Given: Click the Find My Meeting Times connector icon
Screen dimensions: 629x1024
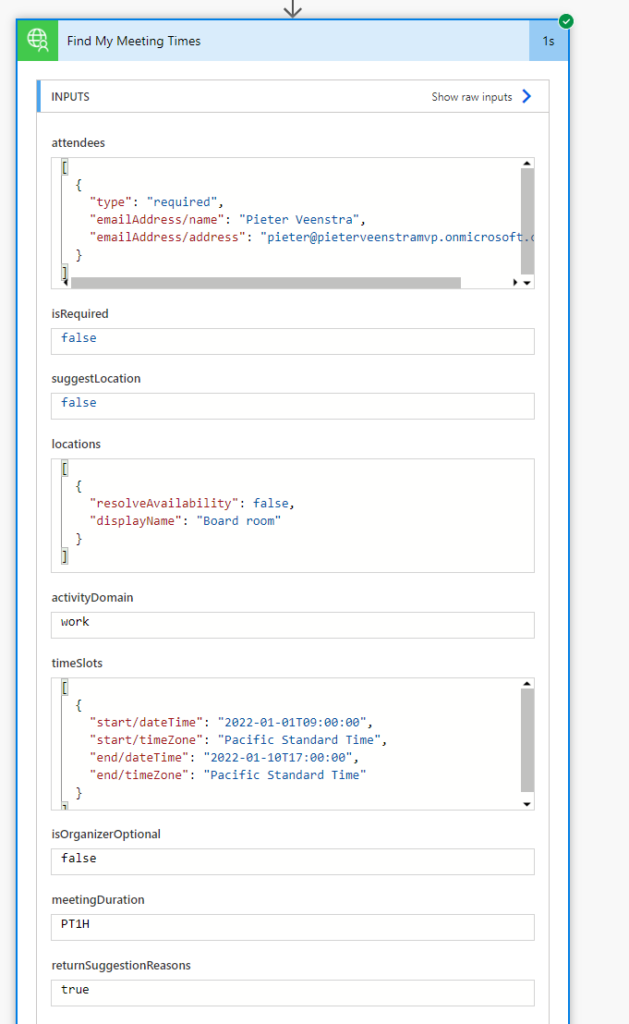Looking at the screenshot, I should [37, 40].
